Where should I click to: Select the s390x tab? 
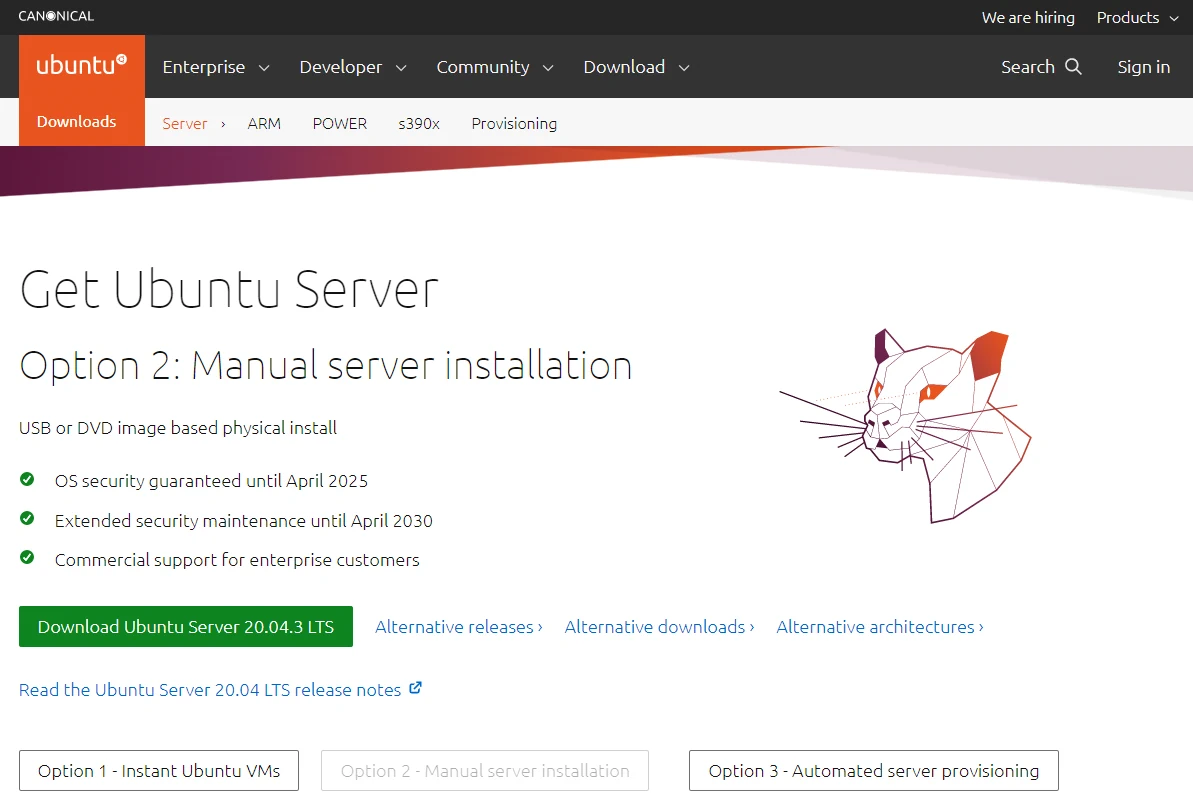click(x=419, y=124)
